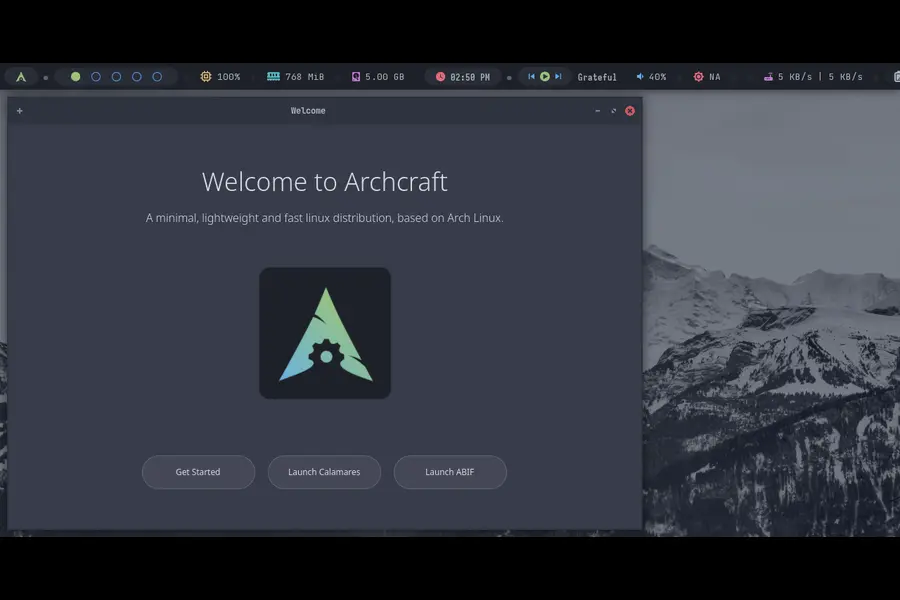900x600 pixels.
Task: Click the network speed icon
Action: (768, 77)
